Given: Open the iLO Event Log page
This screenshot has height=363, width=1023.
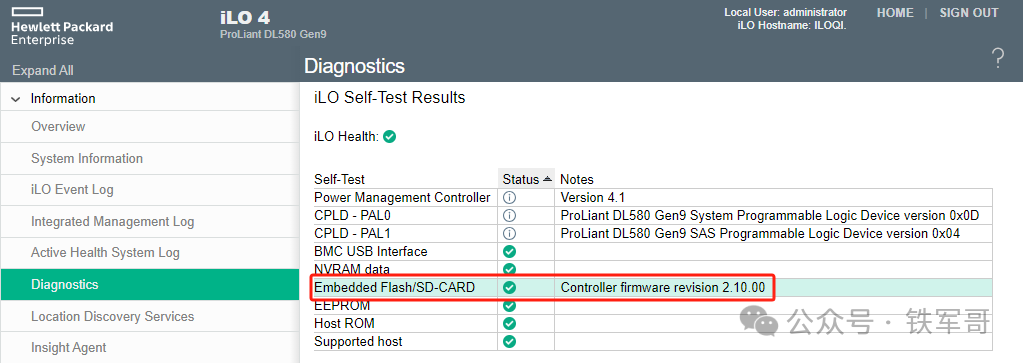Looking at the screenshot, I should click(72, 190).
